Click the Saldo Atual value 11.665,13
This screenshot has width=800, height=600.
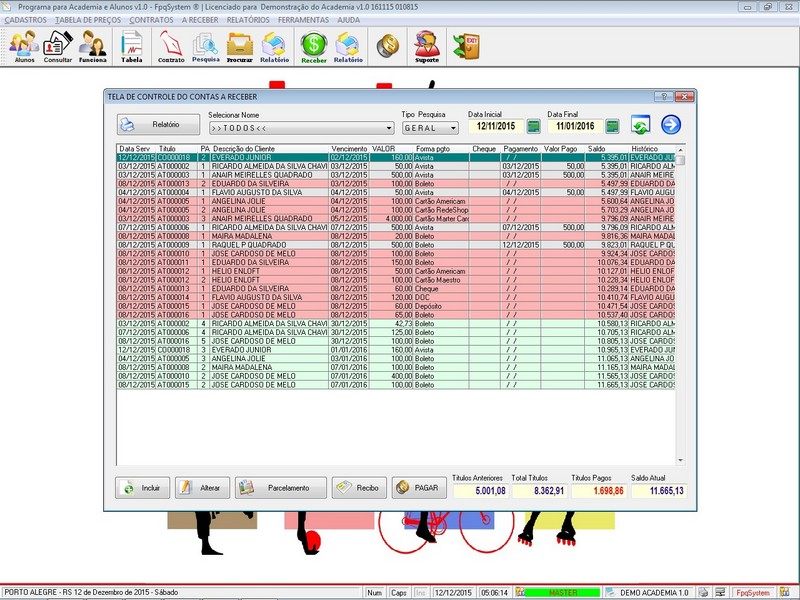coord(659,491)
